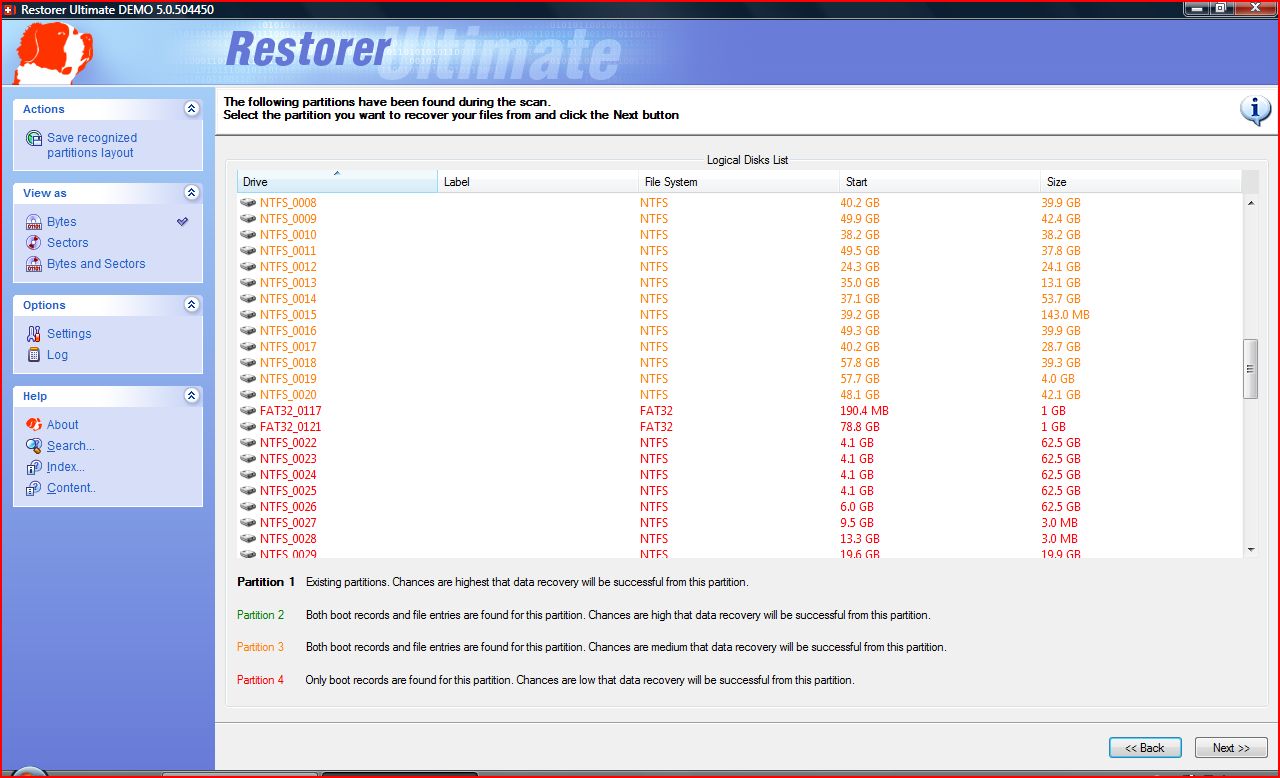
Task: Open the About link
Action: [62, 425]
